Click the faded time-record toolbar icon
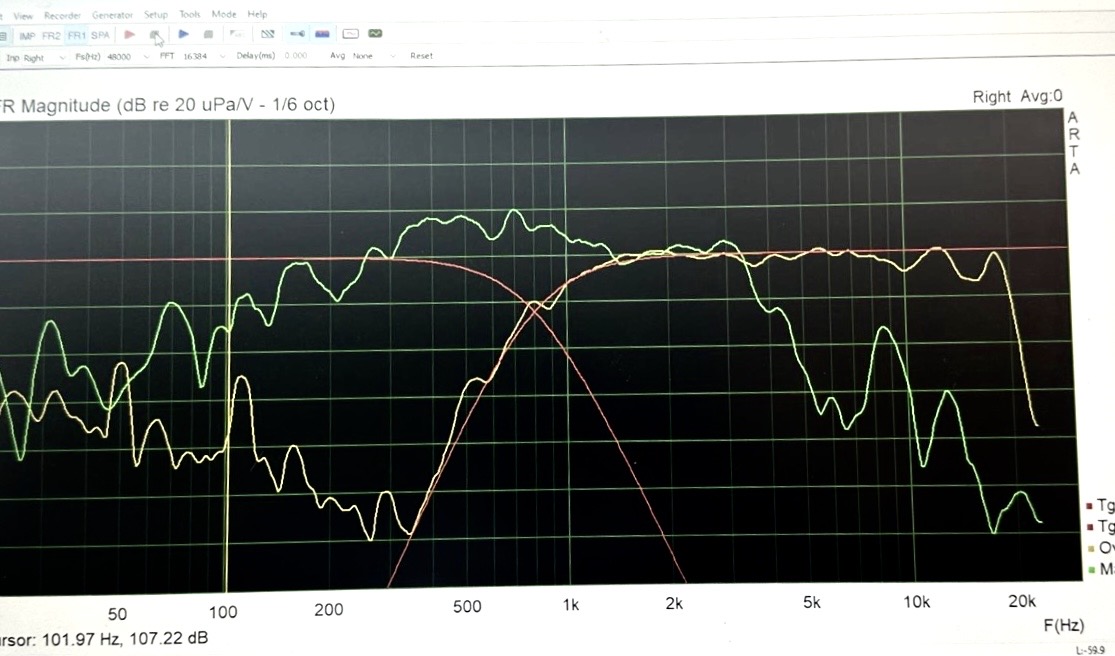The image size is (1115, 656). 235,33
